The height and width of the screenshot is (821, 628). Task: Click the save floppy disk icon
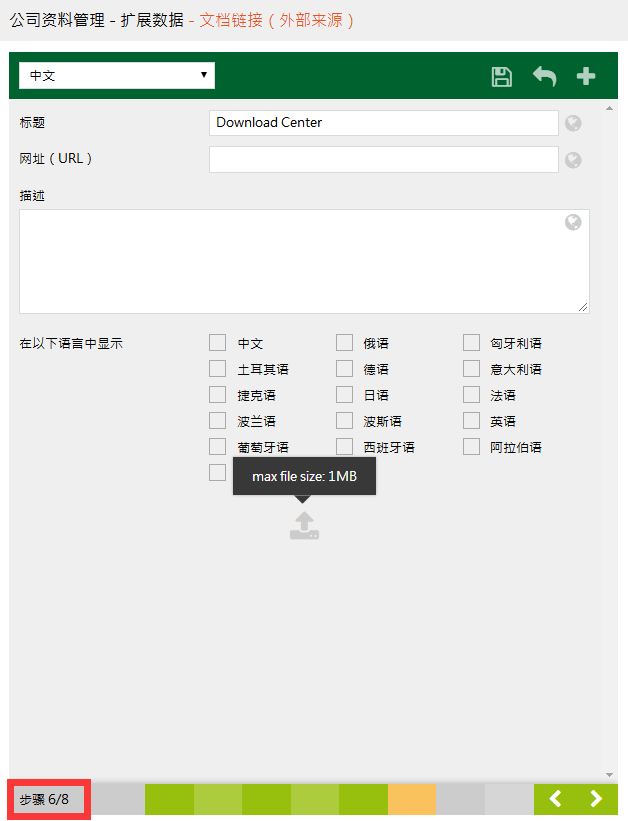[502, 77]
